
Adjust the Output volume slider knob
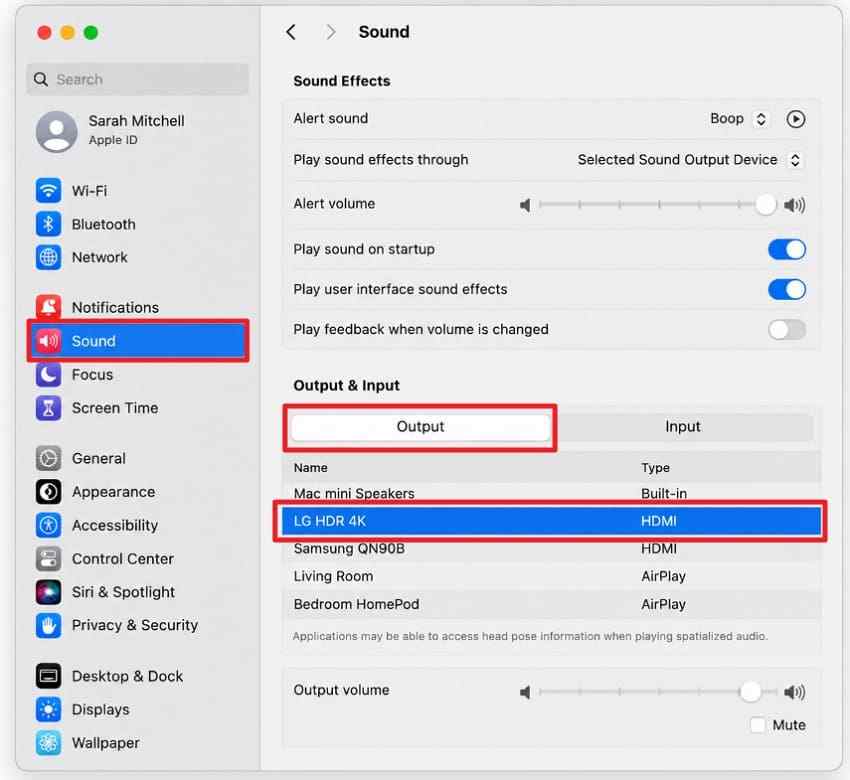(x=750, y=692)
